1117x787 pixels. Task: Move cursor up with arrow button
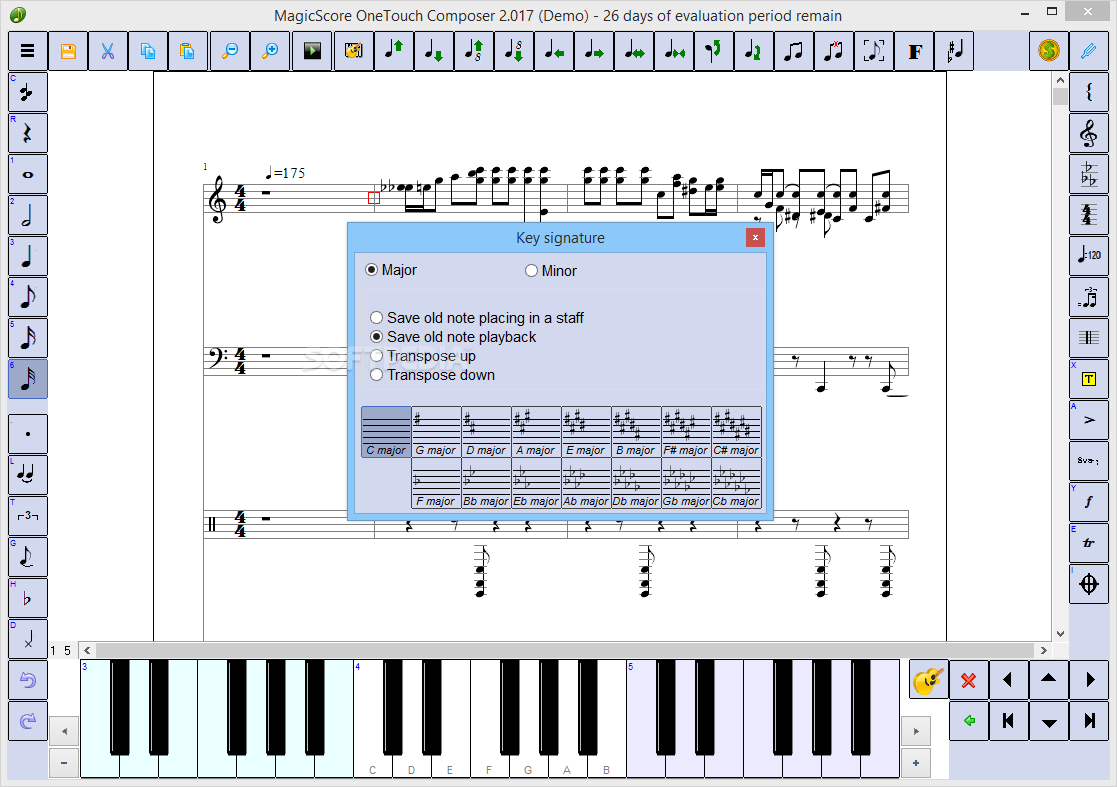(1049, 680)
